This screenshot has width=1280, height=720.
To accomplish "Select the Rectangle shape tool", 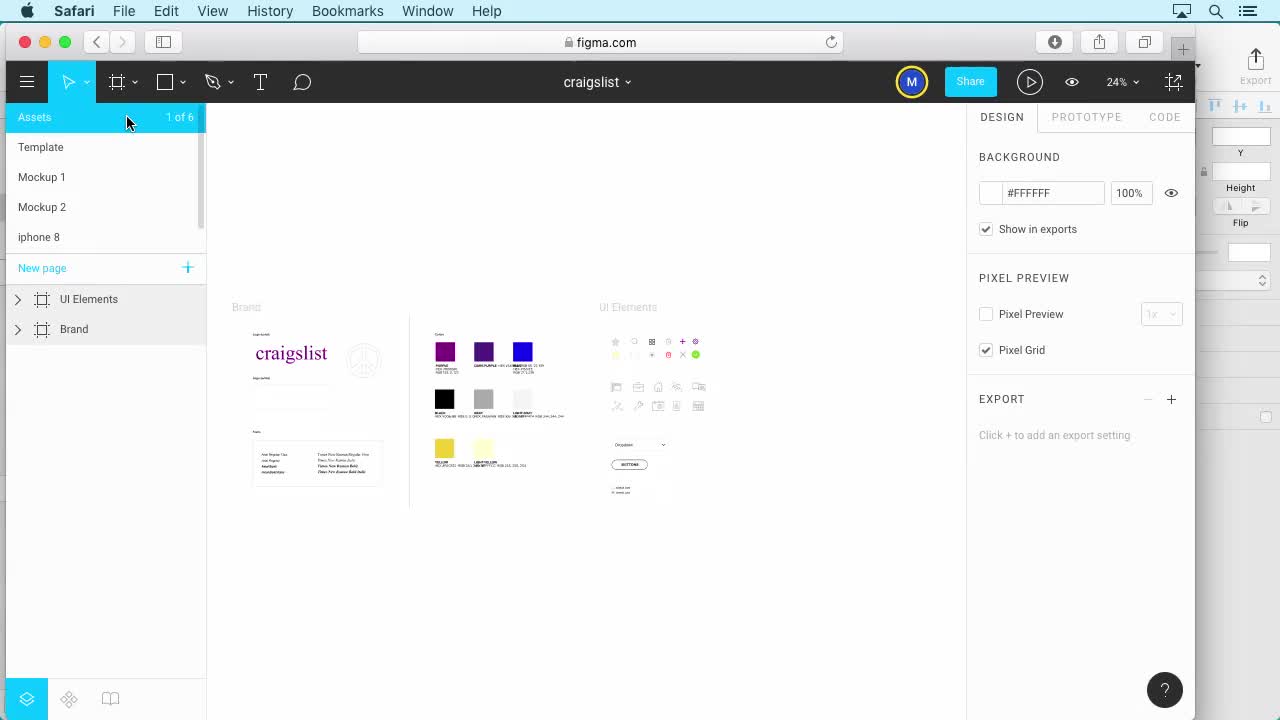I will [165, 82].
